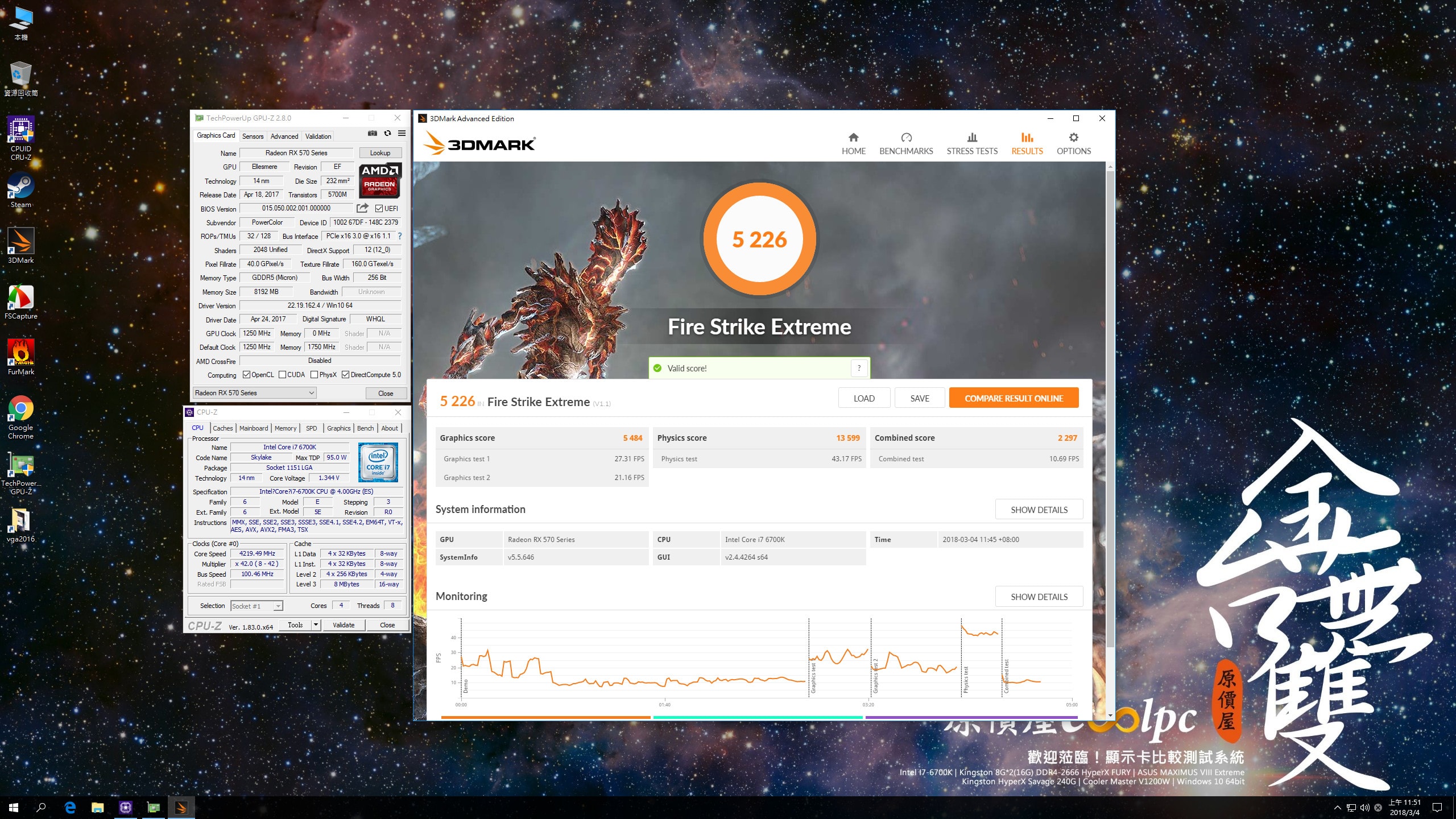The image size is (1456, 819).
Task: Click the taskbar search magnifier
Action: pyautogui.click(x=42, y=807)
